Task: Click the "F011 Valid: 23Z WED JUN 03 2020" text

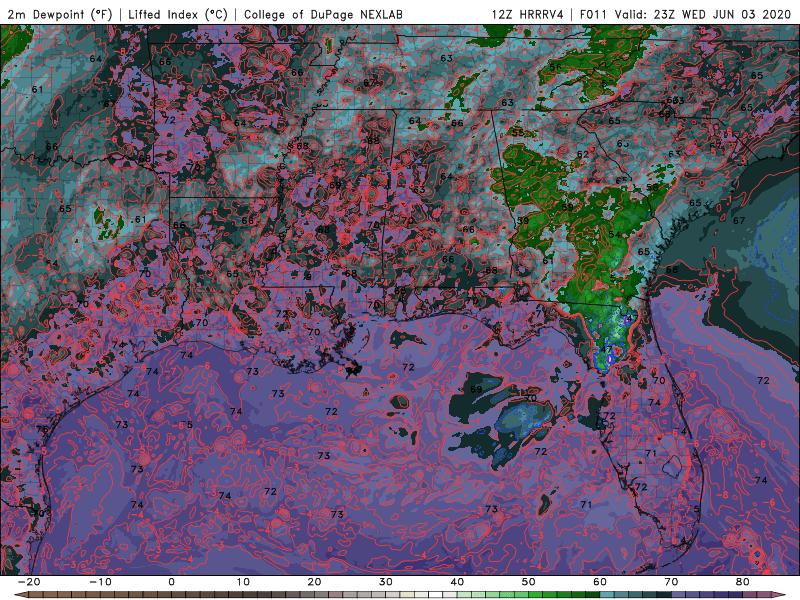Action: coord(685,14)
